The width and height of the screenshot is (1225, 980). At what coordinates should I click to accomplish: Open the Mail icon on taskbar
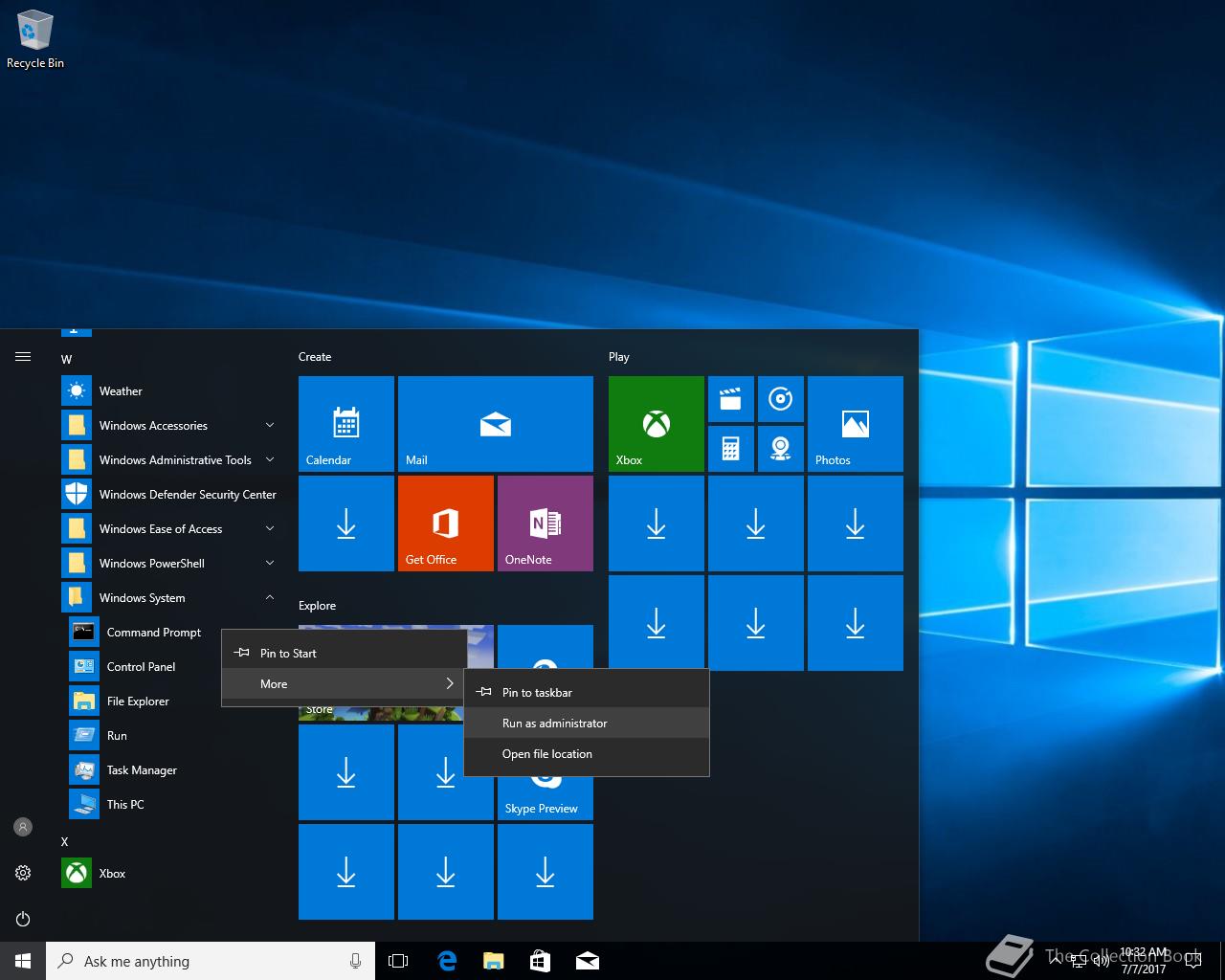point(588,961)
